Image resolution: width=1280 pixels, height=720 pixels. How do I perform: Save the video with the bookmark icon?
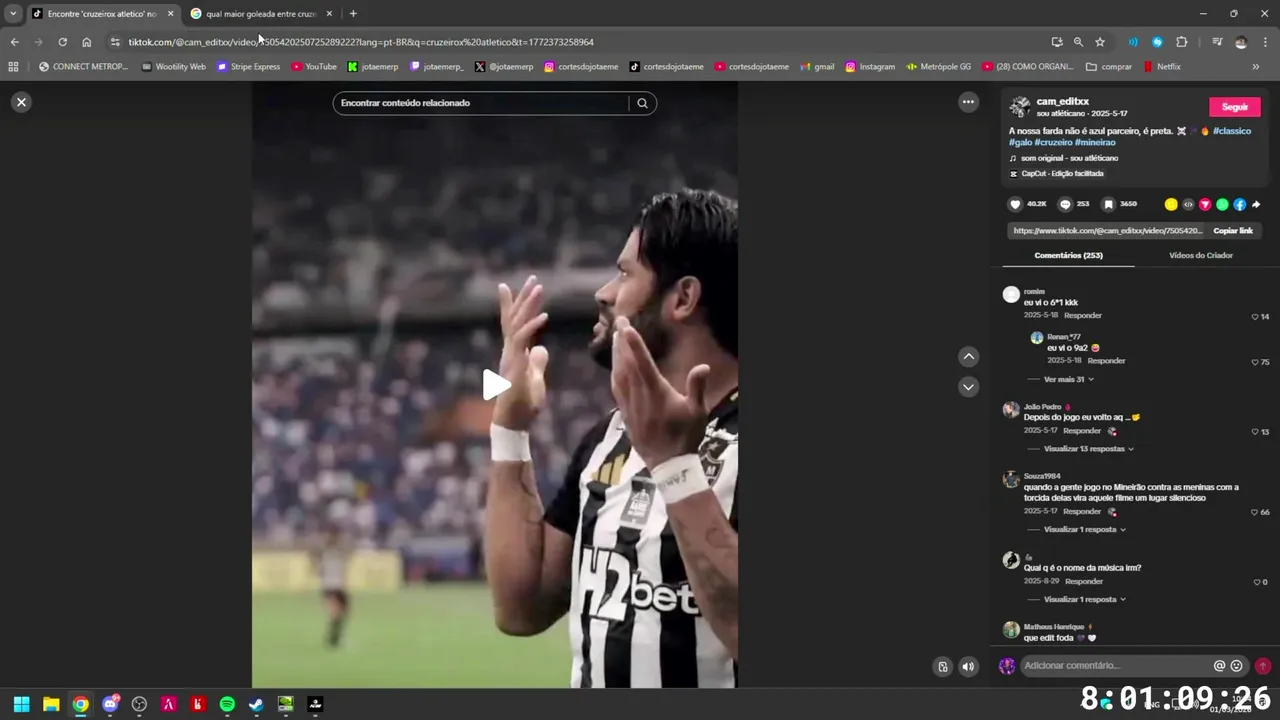click(x=1108, y=204)
